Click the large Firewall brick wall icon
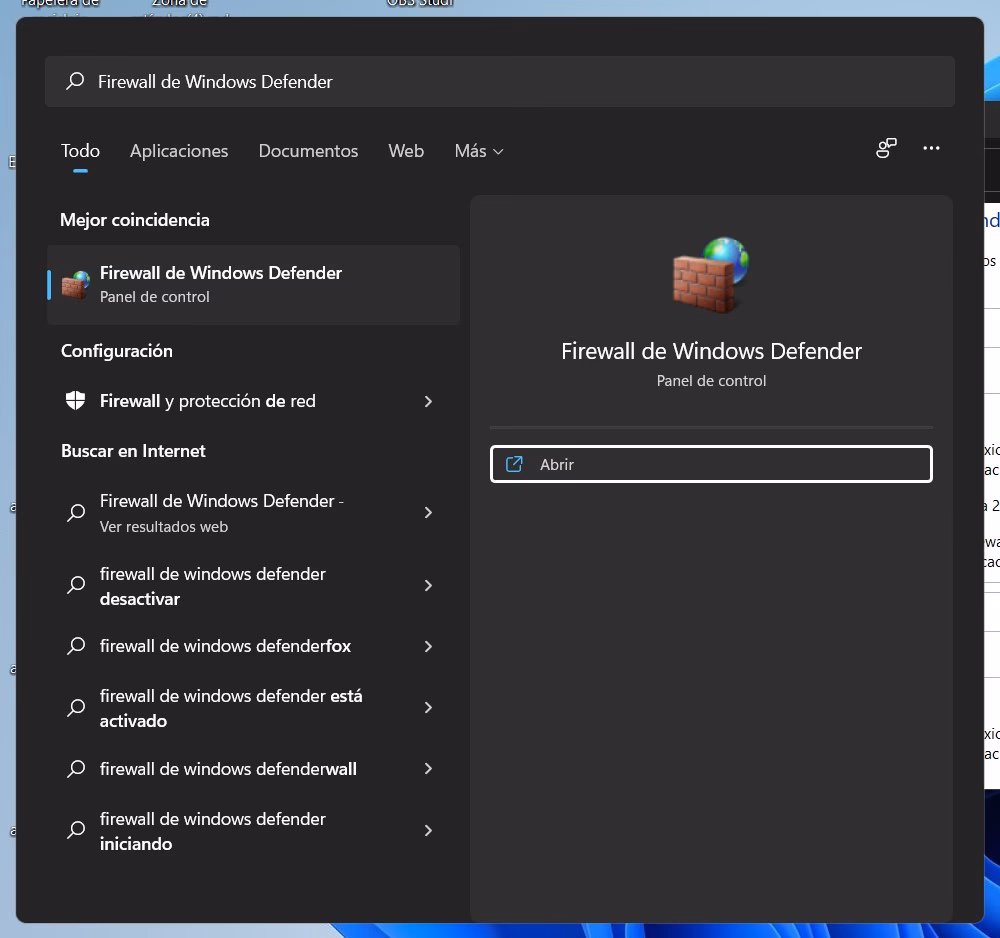The image size is (1000, 938). click(x=711, y=274)
